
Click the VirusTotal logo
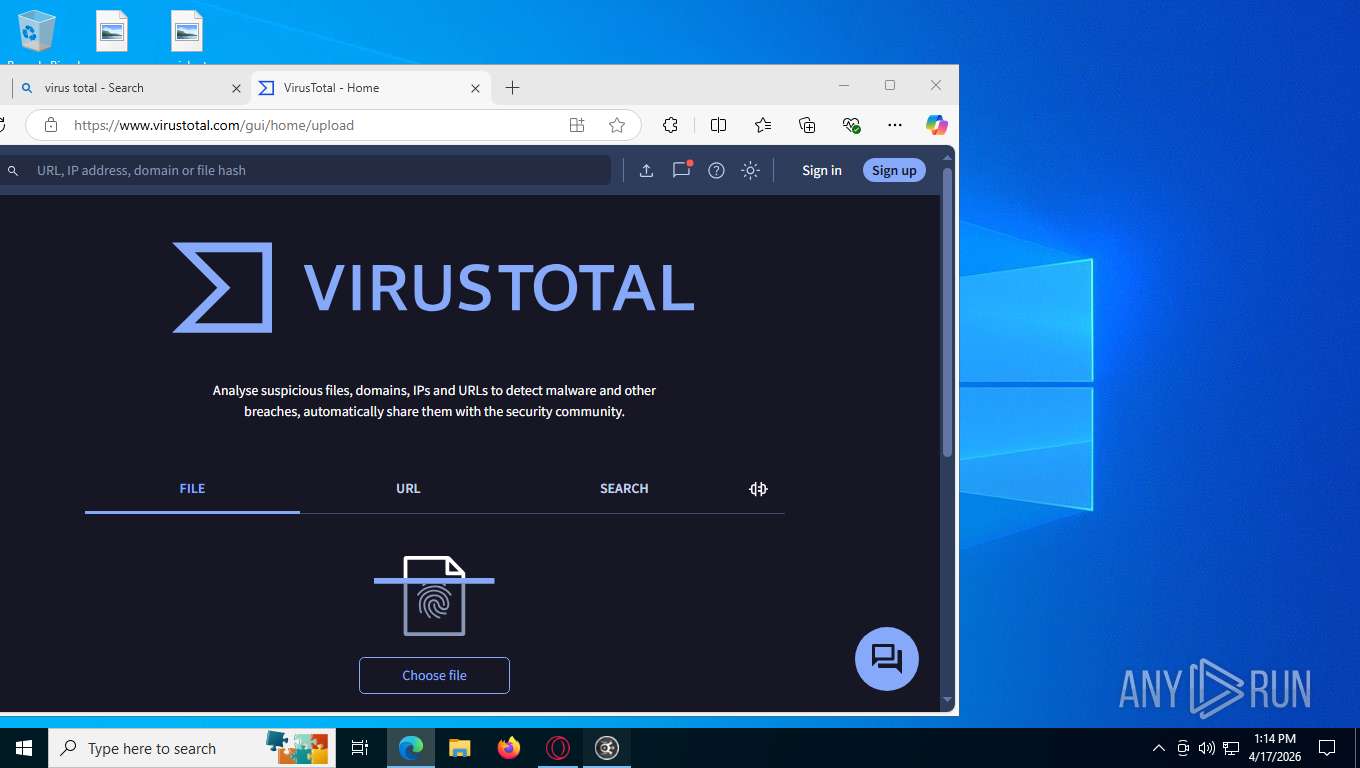pyautogui.click(x=433, y=288)
